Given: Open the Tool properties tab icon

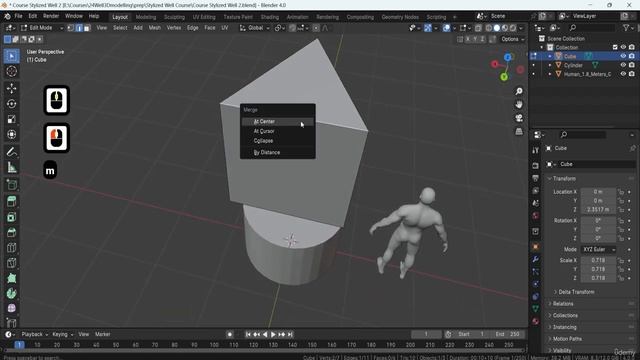Looking at the screenshot, I should tap(536, 150).
